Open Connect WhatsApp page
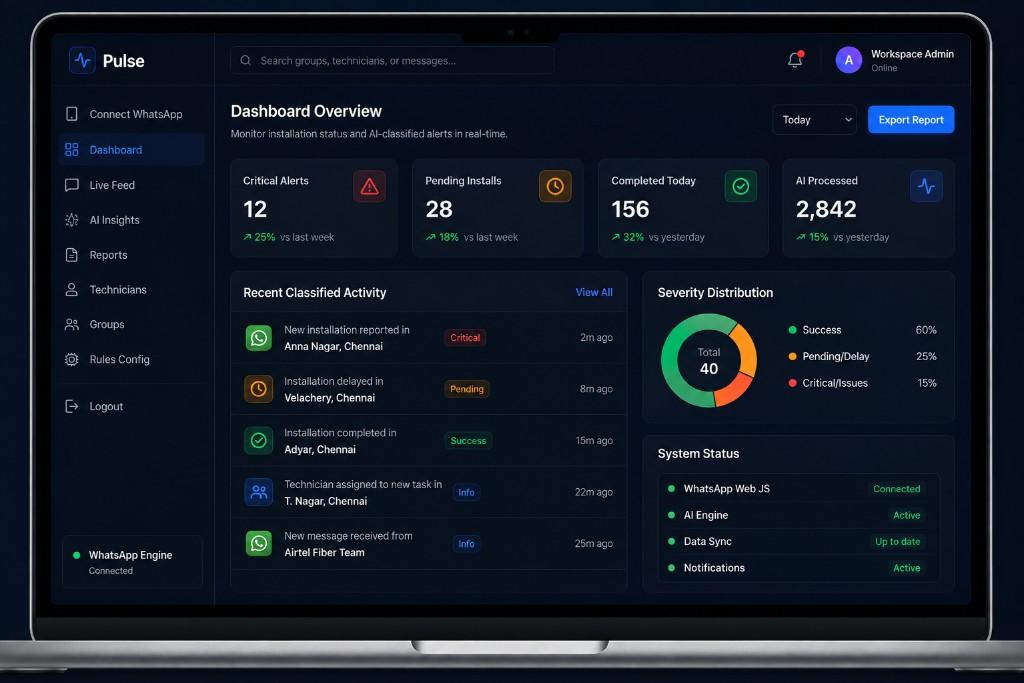This screenshot has height=683, width=1024. click(131, 114)
